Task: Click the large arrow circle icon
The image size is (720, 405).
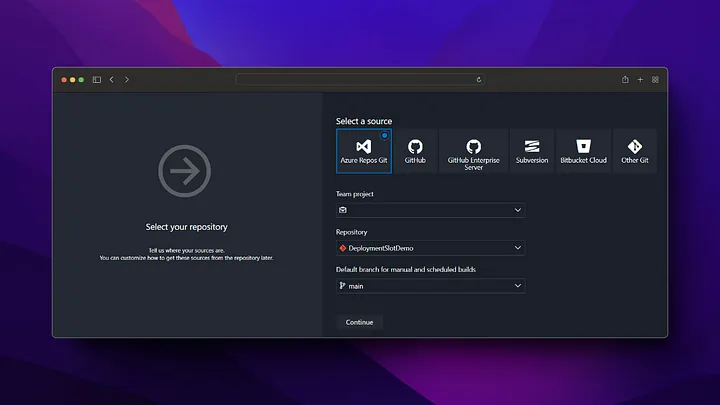Action: 185,171
